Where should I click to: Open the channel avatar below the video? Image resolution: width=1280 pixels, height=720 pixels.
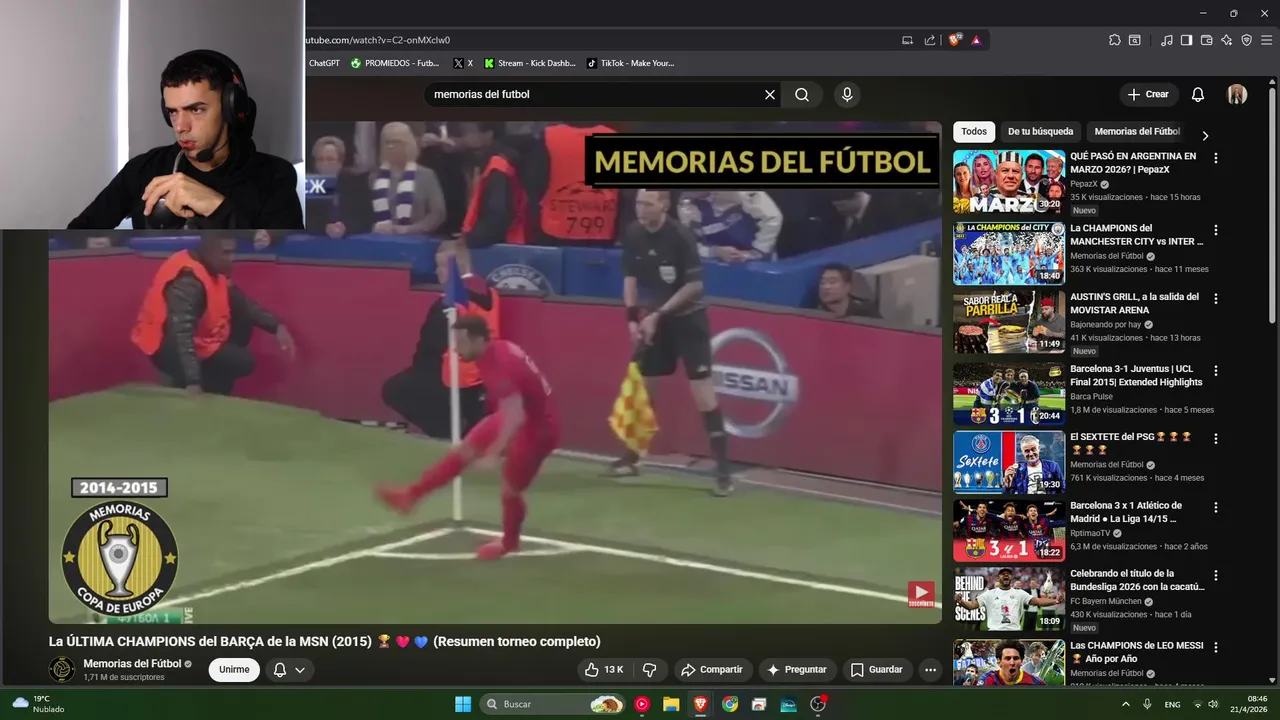pos(62,670)
